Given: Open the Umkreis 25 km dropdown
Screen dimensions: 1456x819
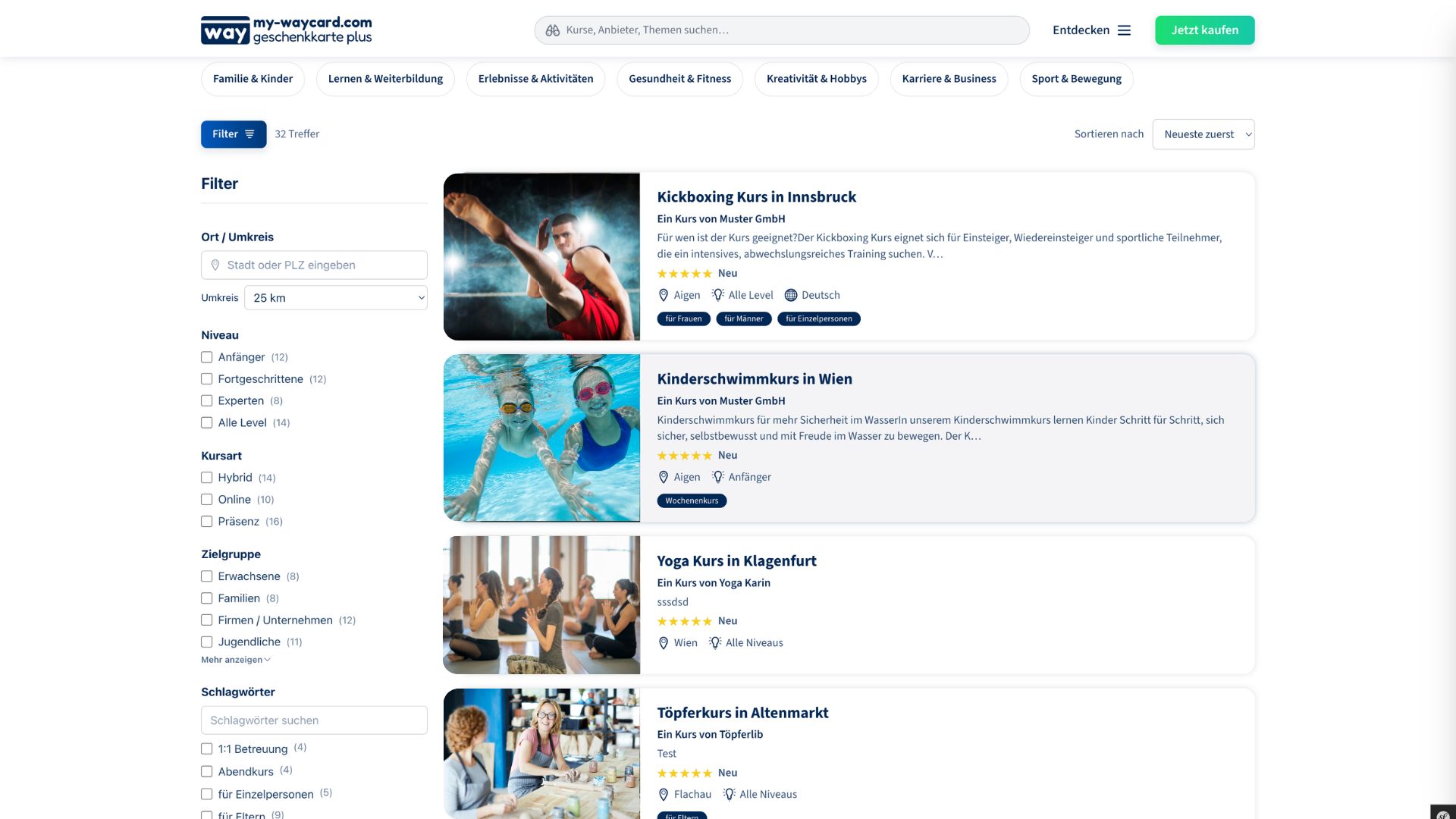Looking at the screenshot, I should click(336, 298).
